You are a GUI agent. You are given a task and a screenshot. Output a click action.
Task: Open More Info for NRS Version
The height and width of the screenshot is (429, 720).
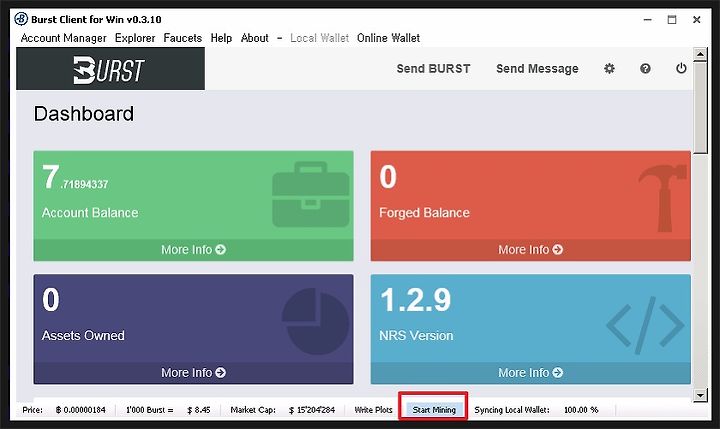(x=530, y=373)
